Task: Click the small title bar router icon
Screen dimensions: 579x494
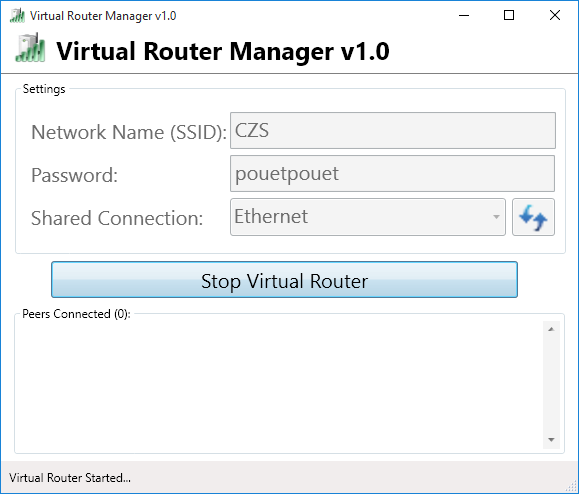Action: (17, 16)
